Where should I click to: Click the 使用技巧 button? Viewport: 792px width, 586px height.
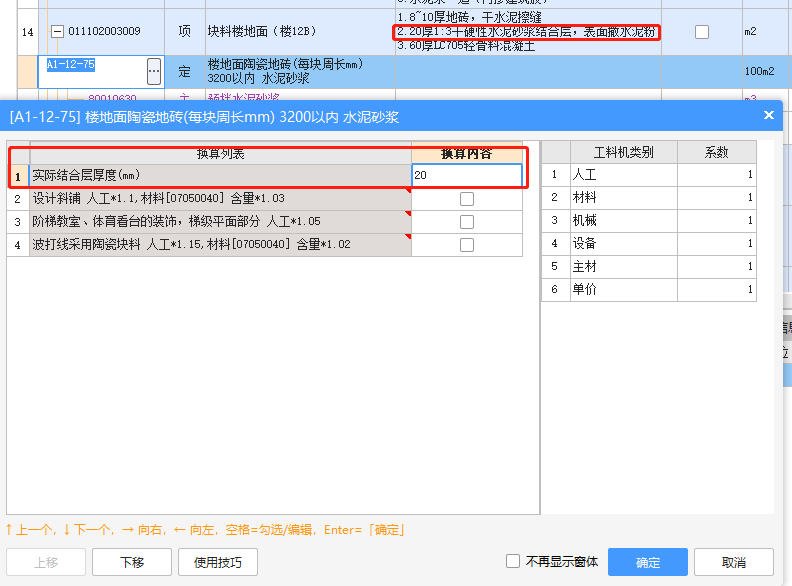(x=218, y=562)
